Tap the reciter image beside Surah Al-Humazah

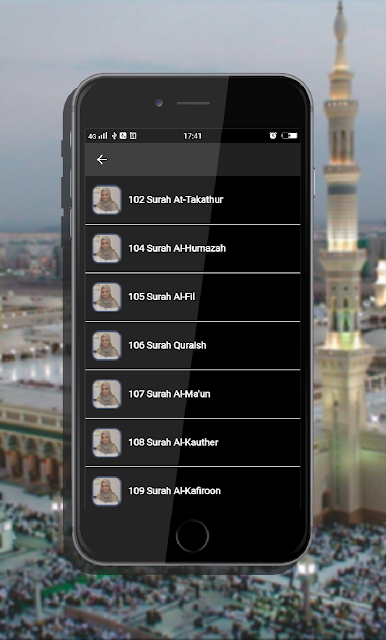[x=107, y=248]
